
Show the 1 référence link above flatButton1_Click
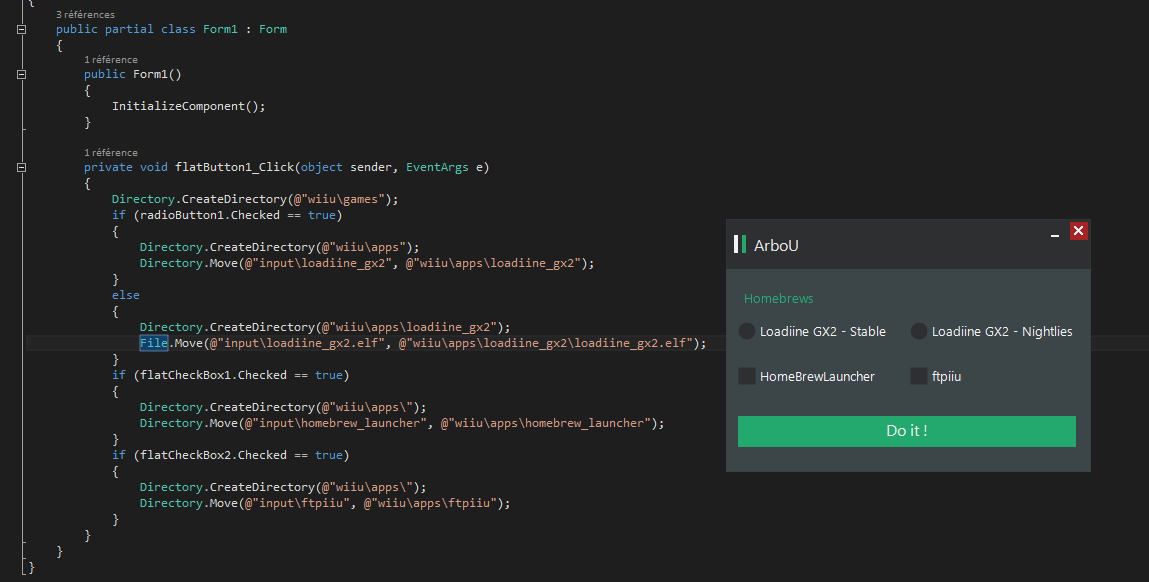point(111,152)
